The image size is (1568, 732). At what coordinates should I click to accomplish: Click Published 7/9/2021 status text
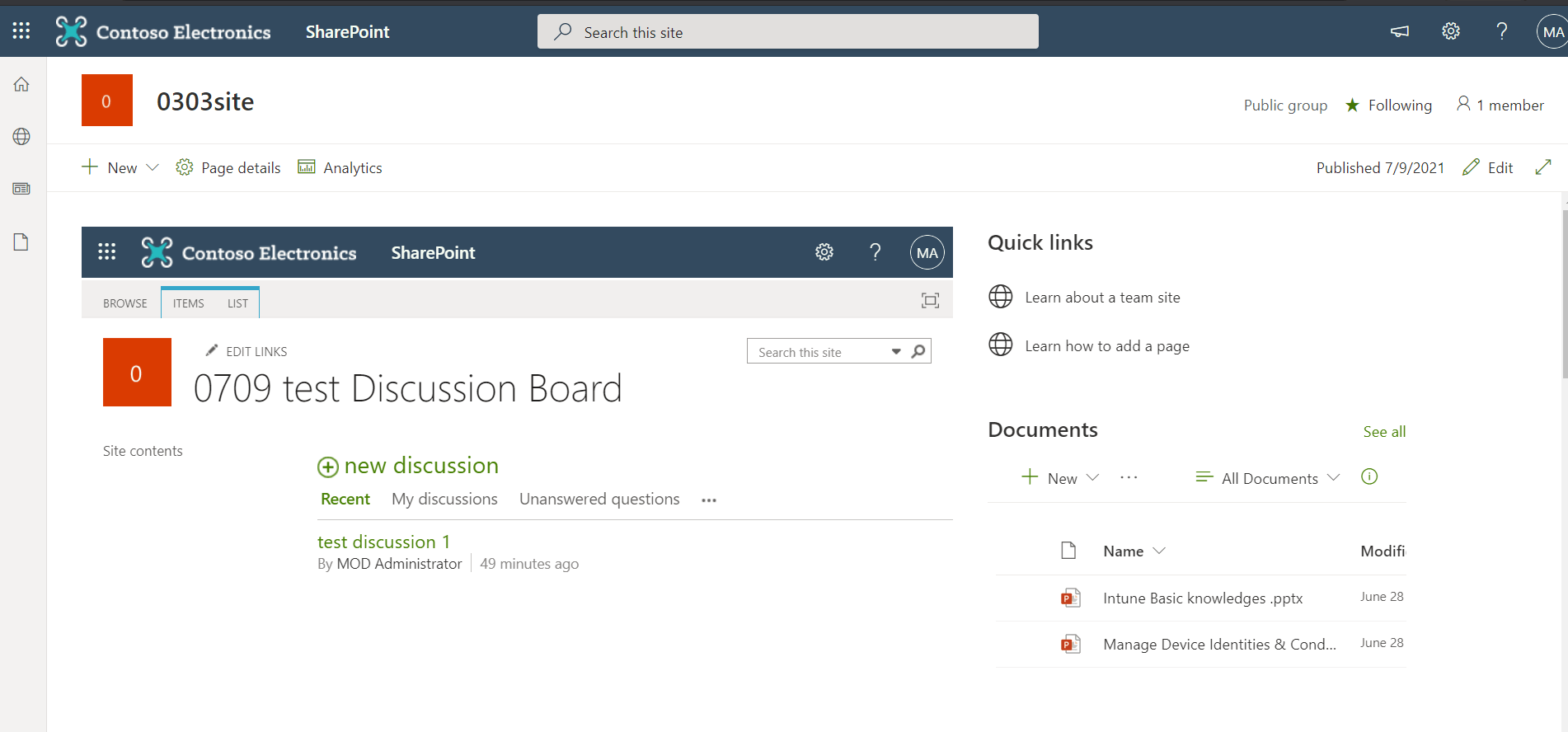tap(1380, 167)
